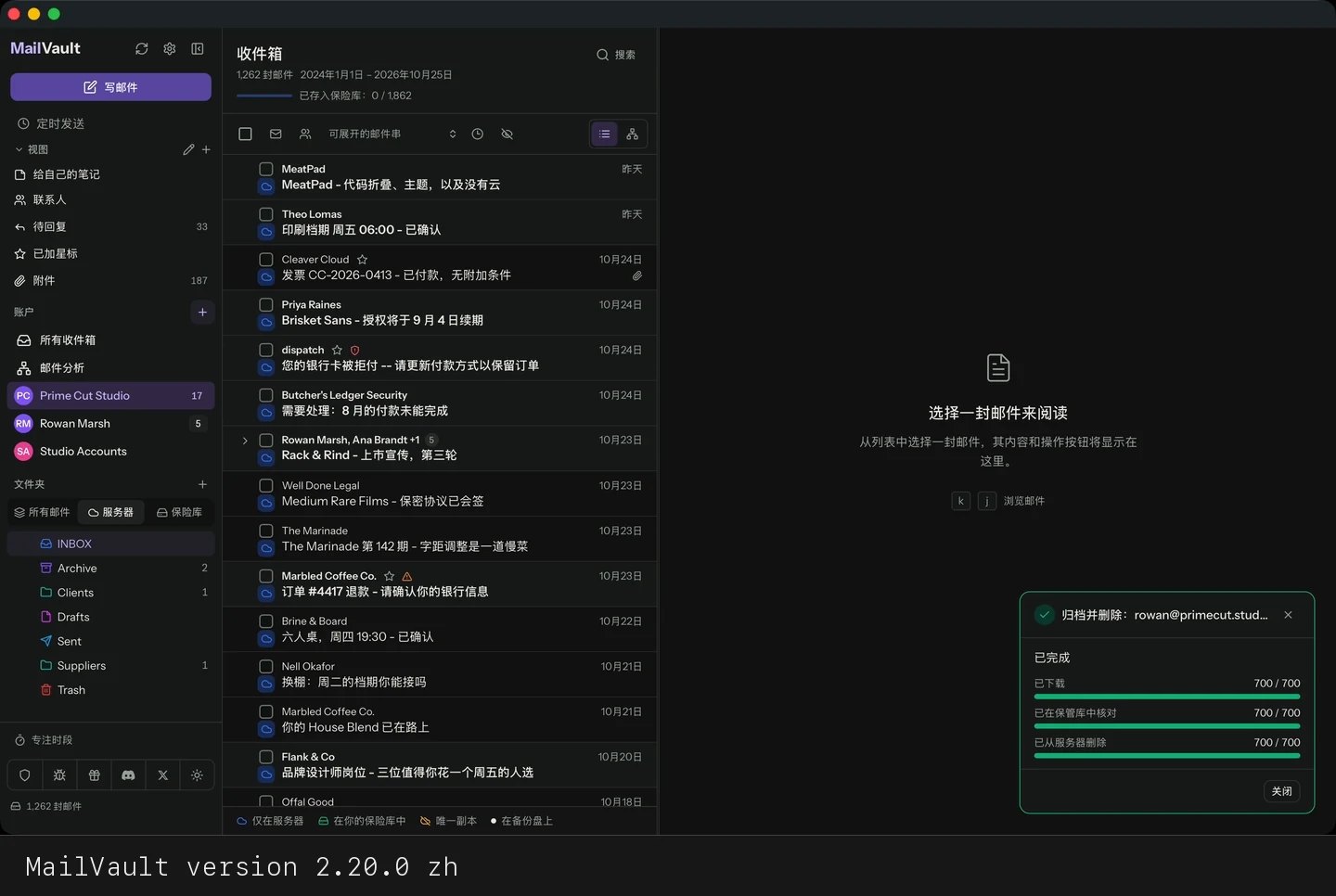Add an account with the plus button
The height and width of the screenshot is (896, 1336).
pyautogui.click(x=202, y=312)
